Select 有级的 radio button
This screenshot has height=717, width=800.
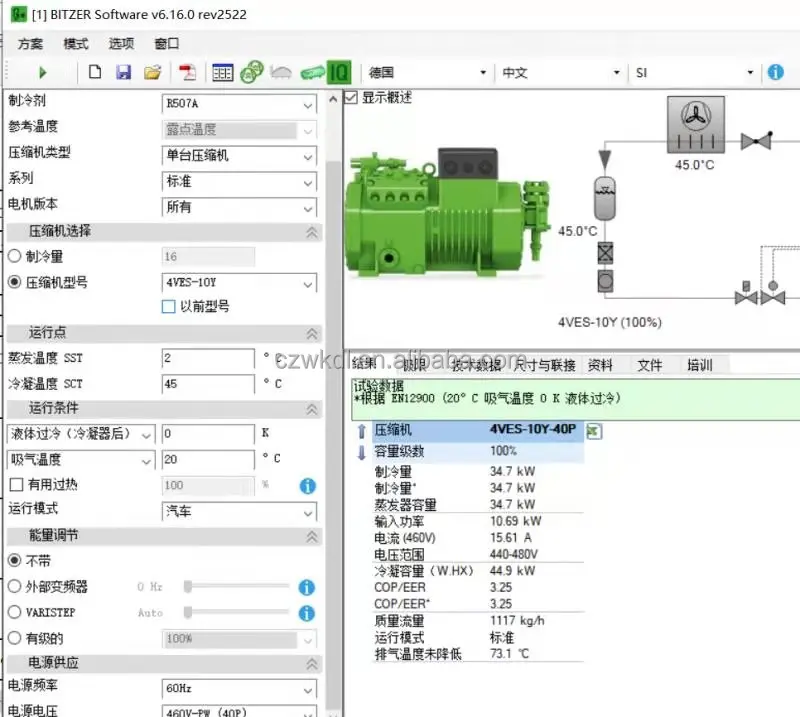point(14,637)
